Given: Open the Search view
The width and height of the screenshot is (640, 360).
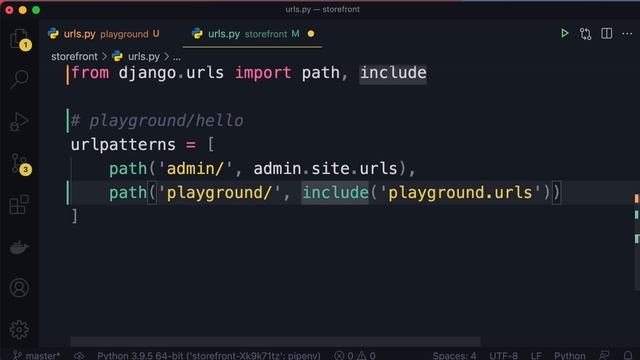Looking at the screenshot, I should coord(19,79).
